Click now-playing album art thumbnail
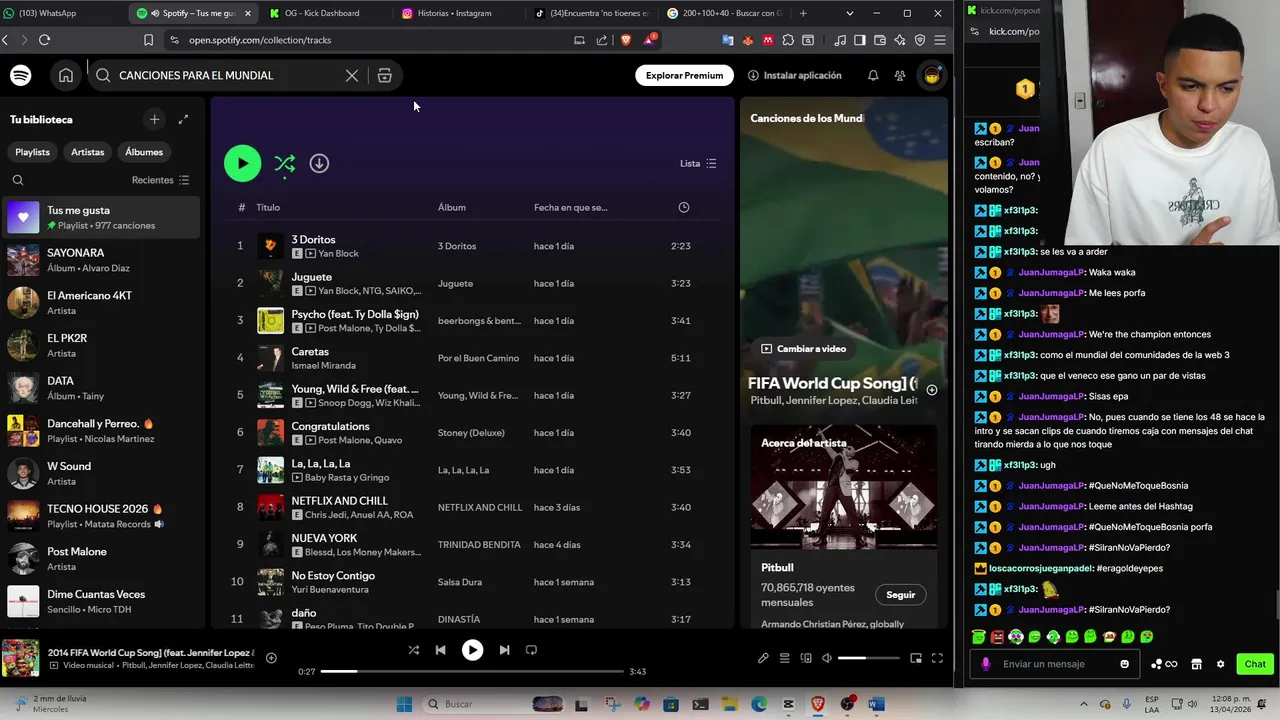This screenshot has width=1280, height=720. [20, 658]
